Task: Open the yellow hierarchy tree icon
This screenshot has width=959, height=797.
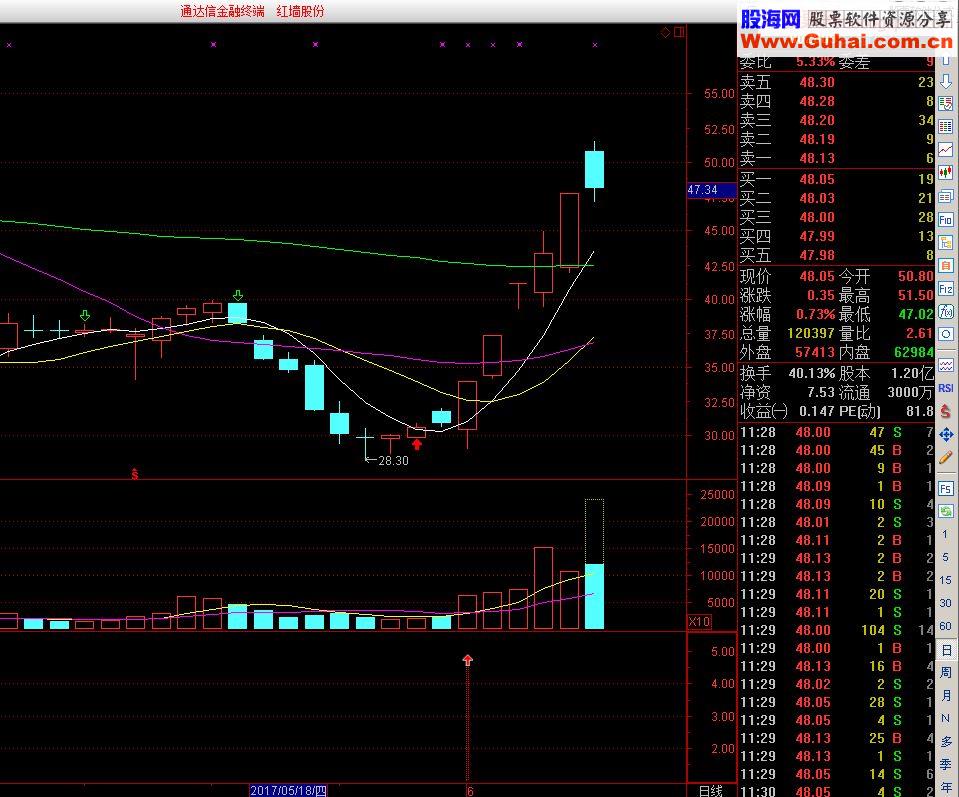Action: click(x=946, y=243)
